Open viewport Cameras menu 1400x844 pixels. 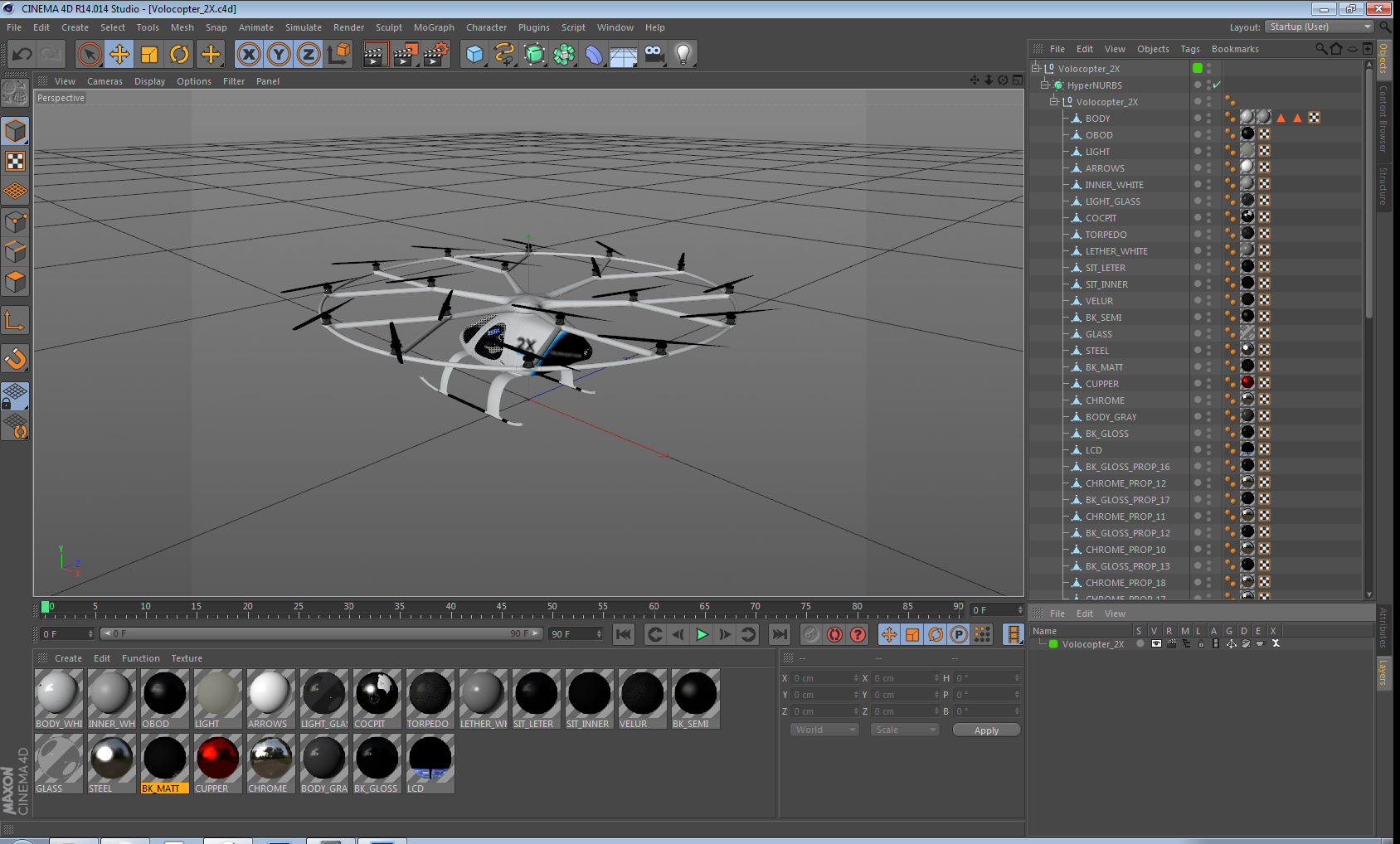(105, 81)
